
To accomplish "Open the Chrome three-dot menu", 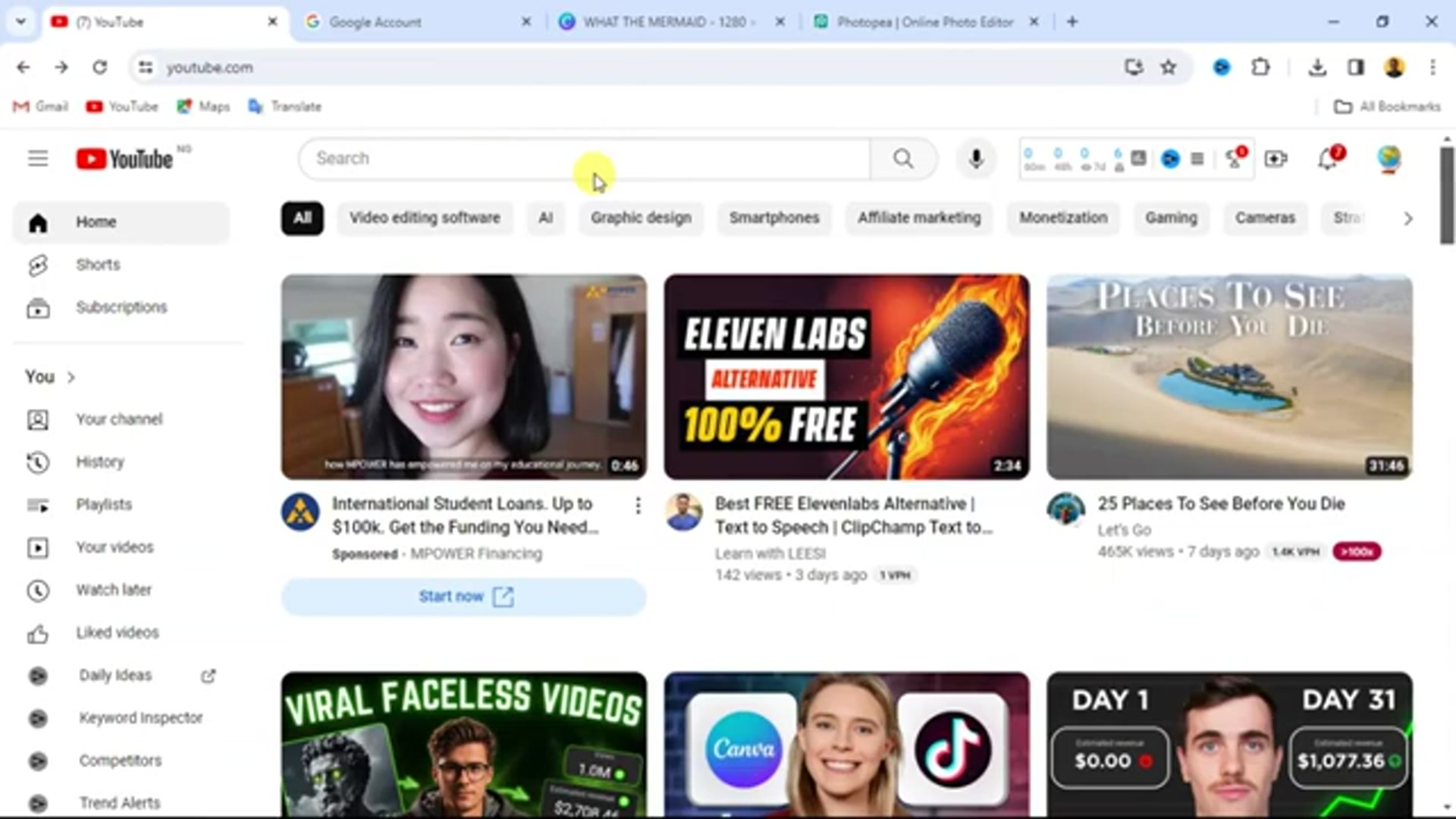I will click(x=1432, y=67).
